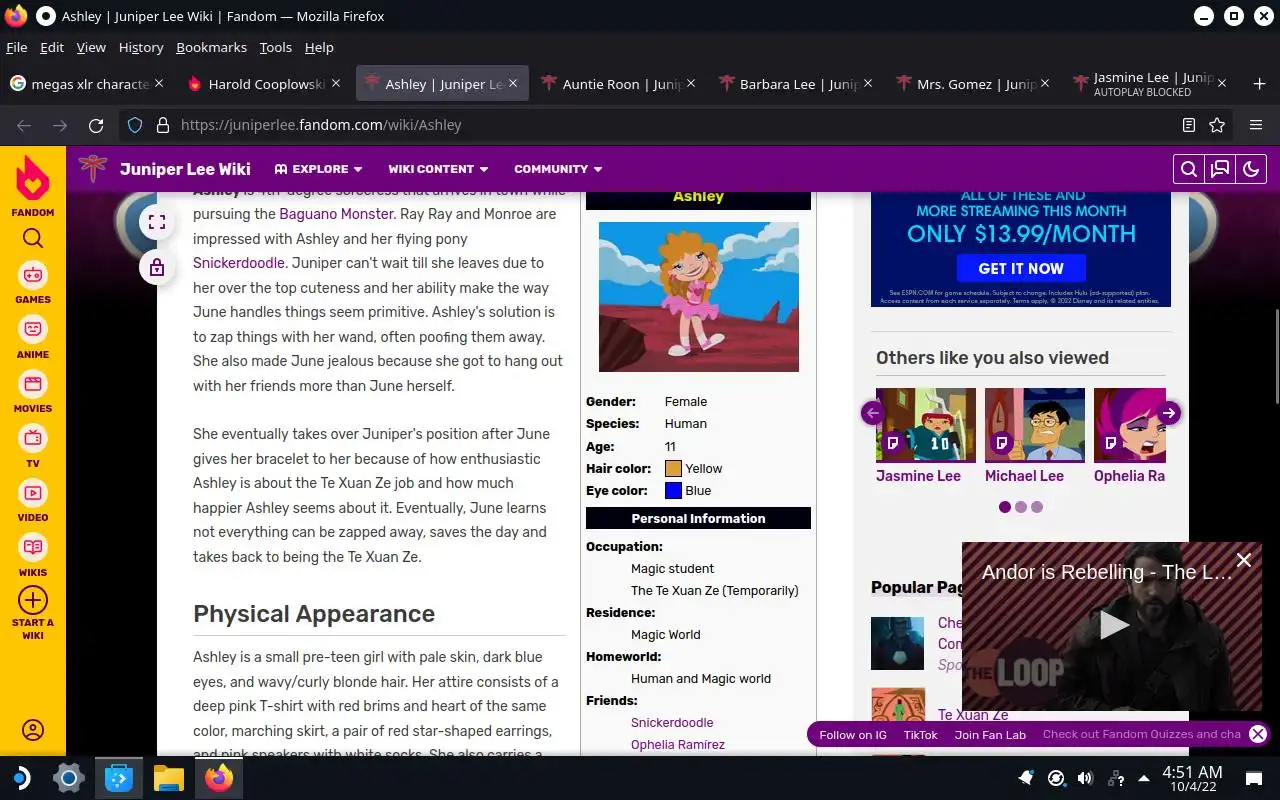Select the third carousel pagination dot
This screenshot has width=1280, height=800.
(1037, 507)
